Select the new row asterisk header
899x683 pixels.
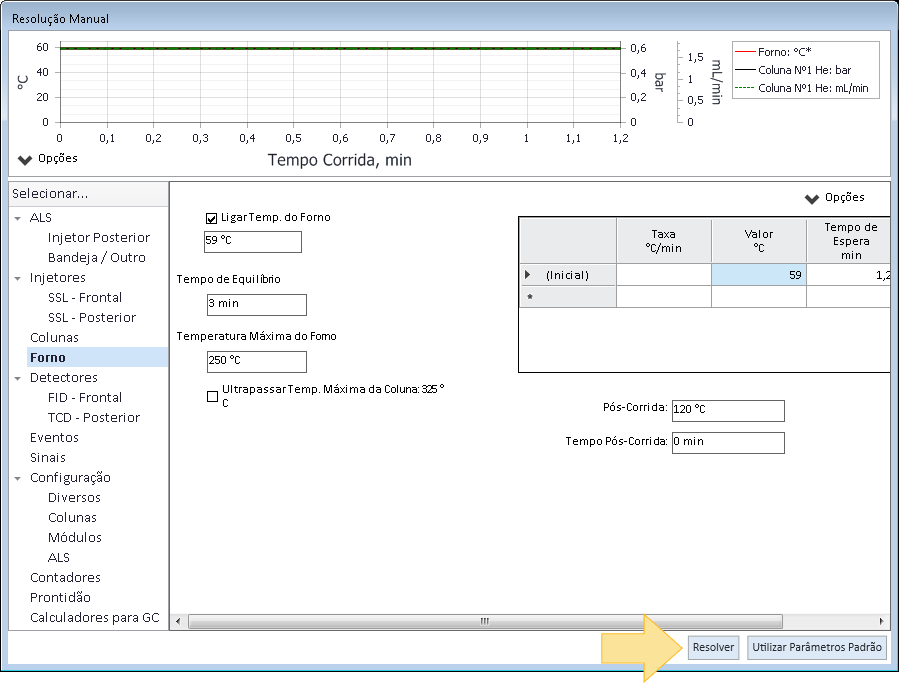click(568, 297)
